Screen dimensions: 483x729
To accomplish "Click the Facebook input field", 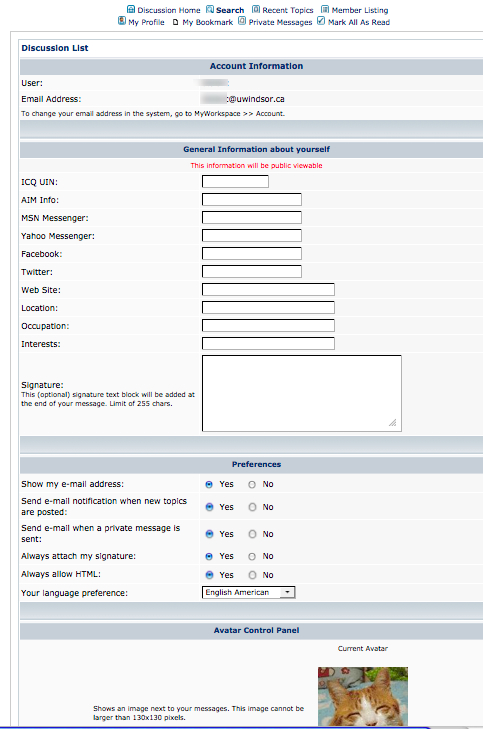I will (252, 253).
